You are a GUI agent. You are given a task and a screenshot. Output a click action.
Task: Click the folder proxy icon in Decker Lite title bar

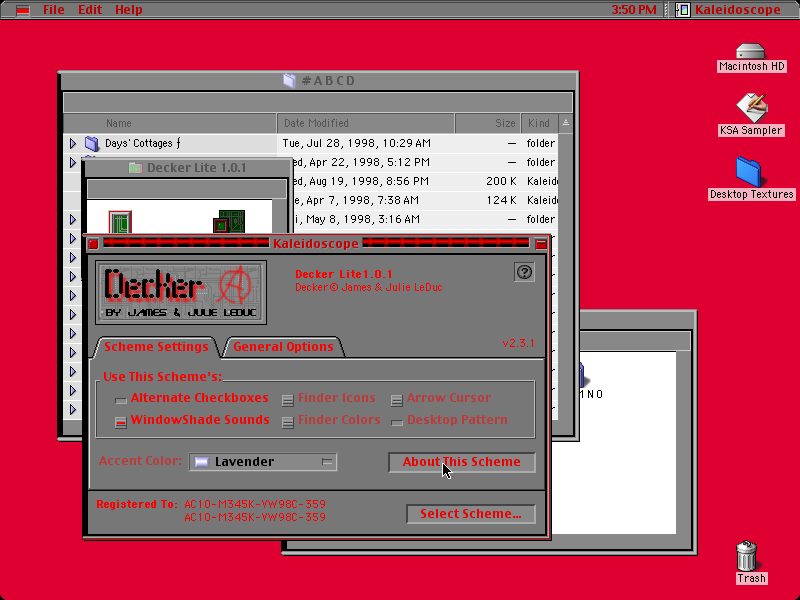(135, 167)
